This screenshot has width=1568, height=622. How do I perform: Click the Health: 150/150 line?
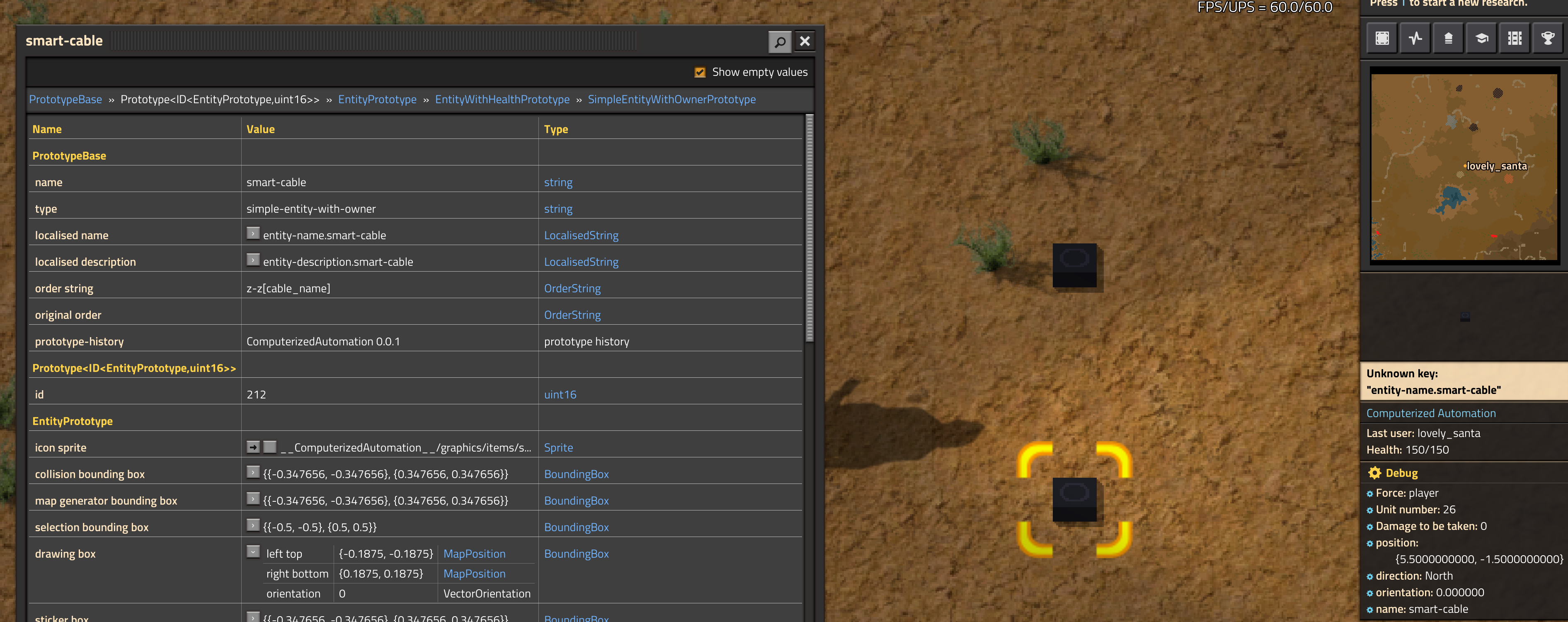point(1407,449)
